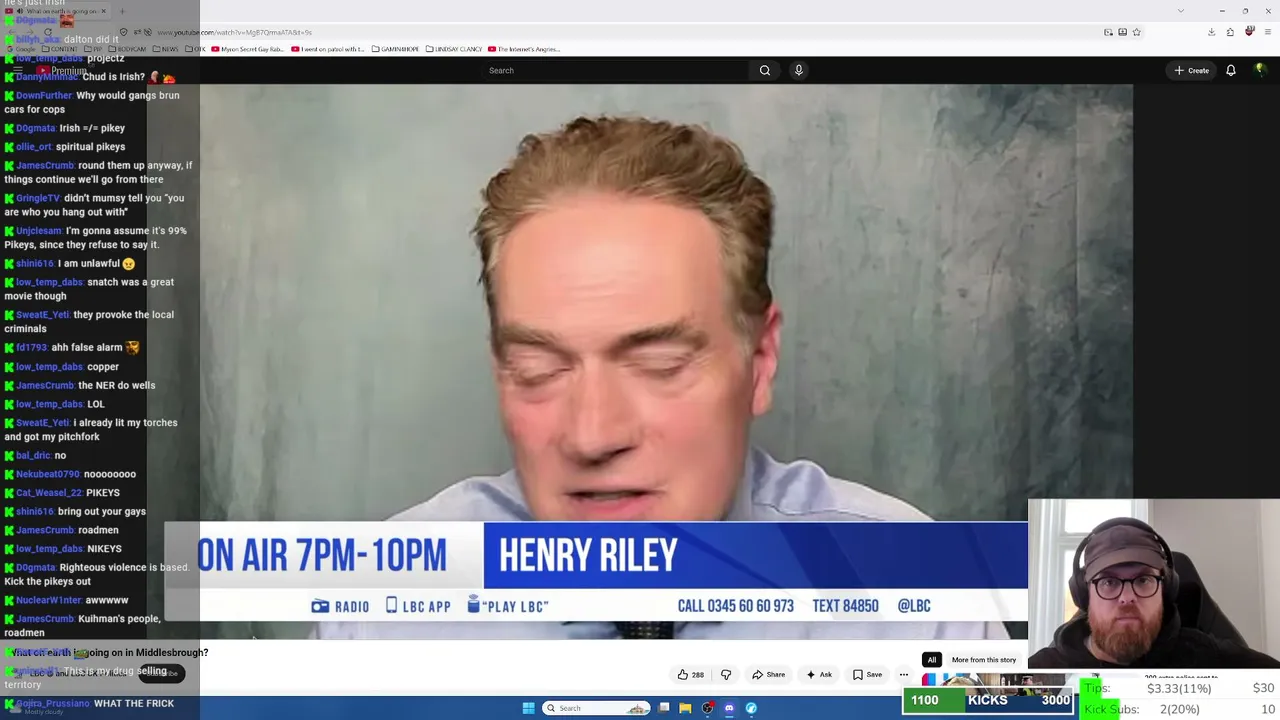Click username bal_dric in chat

[x=33, y=456]
